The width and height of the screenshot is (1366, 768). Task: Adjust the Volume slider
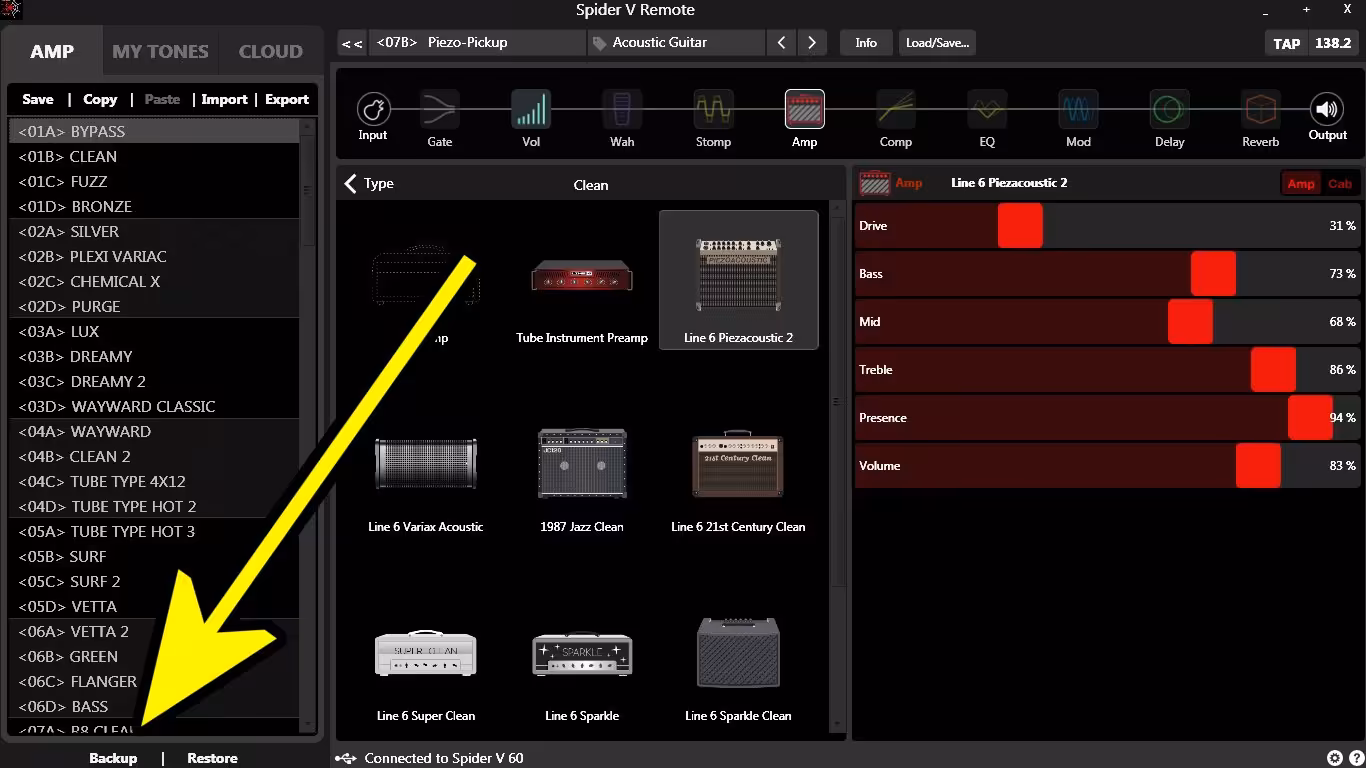tap(1258, 466)
